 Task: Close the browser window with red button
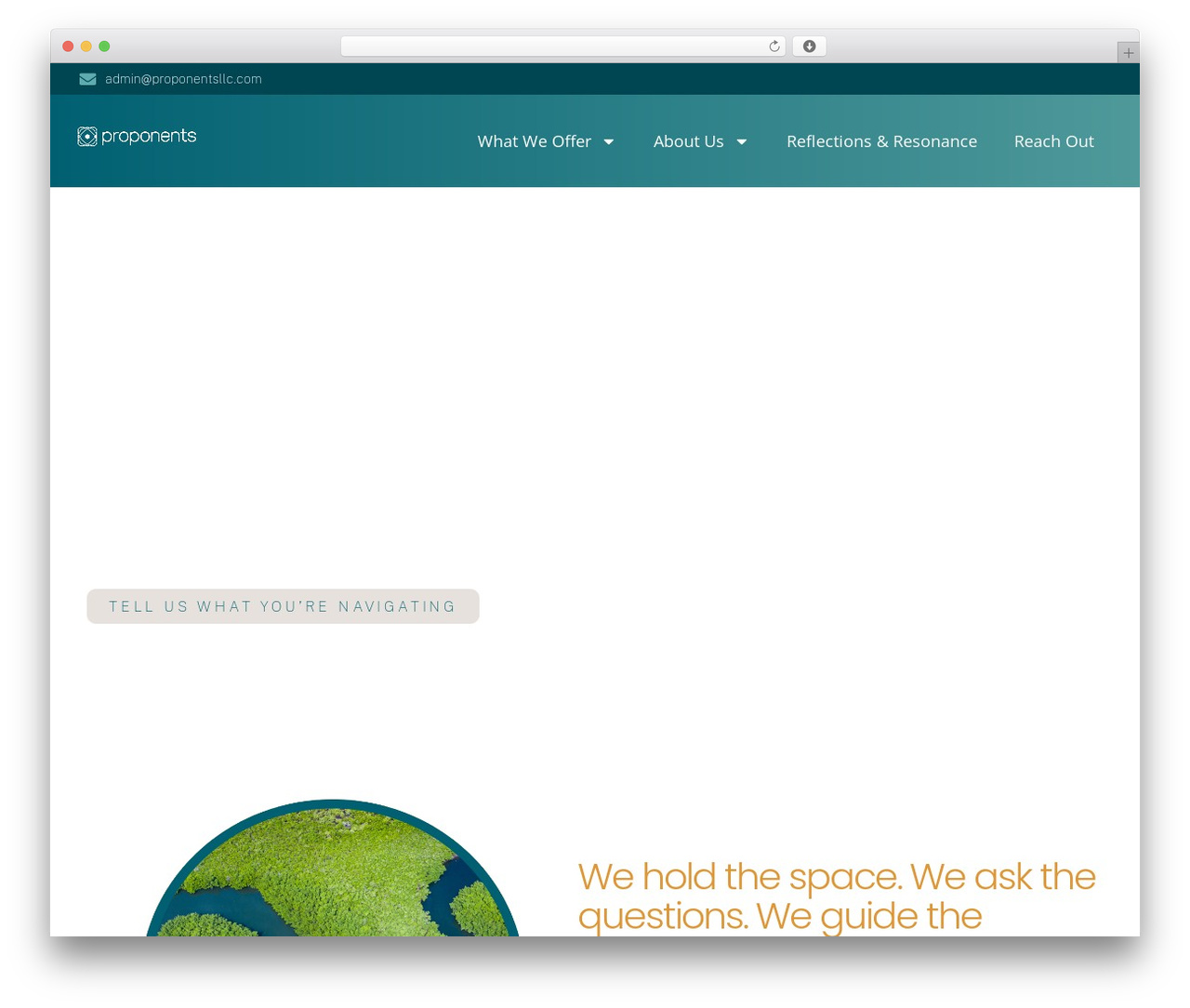tap(68, 46)
